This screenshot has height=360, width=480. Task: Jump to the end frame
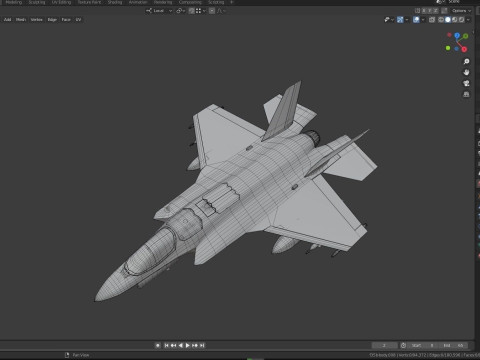tap(202, 345)
